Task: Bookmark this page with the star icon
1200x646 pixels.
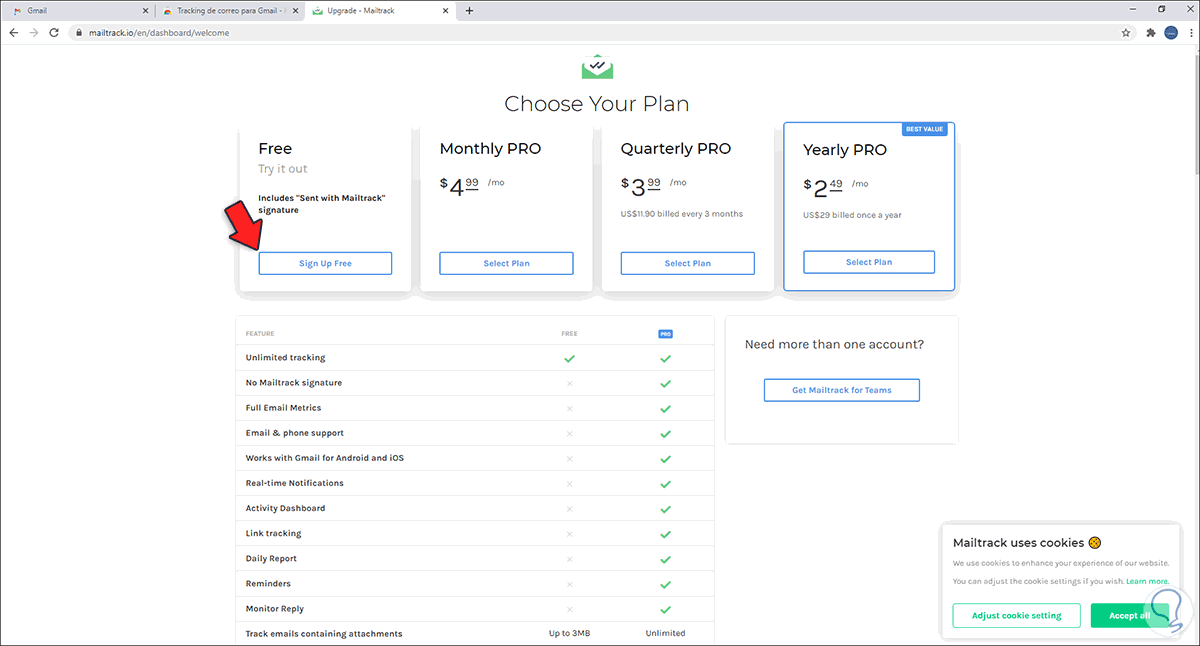Action: point(1126,32)
